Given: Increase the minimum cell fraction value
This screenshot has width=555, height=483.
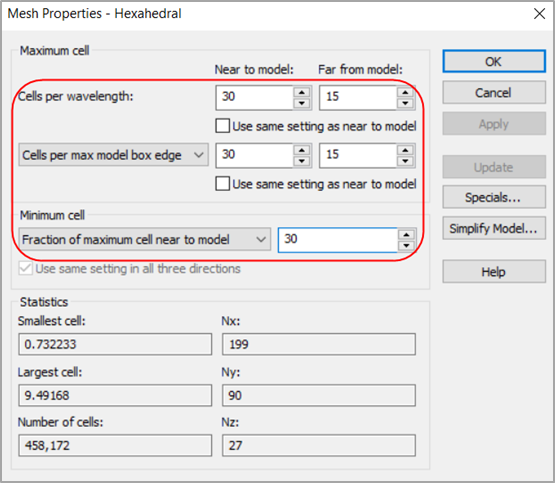Looking at the screenshot, I should [x=406, y=235].
